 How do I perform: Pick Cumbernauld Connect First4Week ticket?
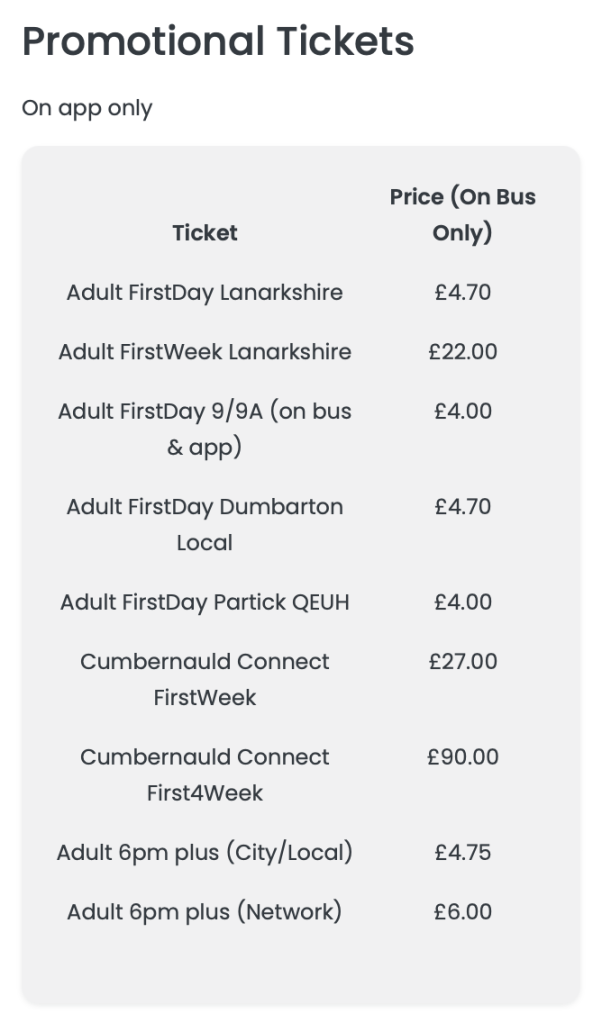[205, 775]
